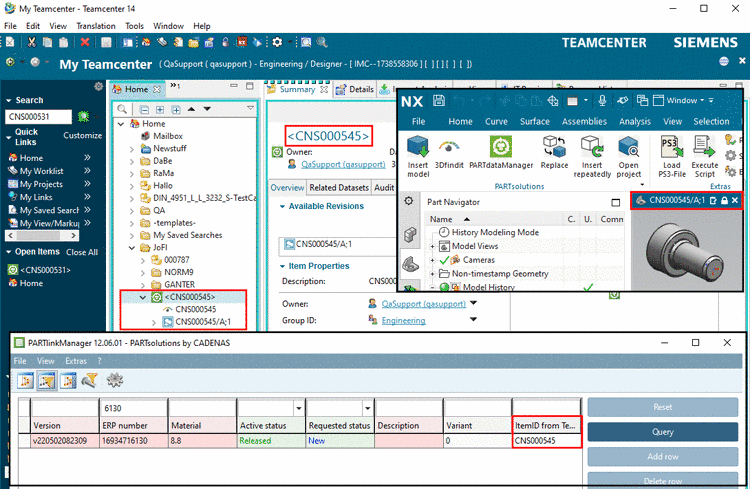Click the green search execute icon beside CNS000531
Screen dimensions: 750x489
tap(84, 116)
